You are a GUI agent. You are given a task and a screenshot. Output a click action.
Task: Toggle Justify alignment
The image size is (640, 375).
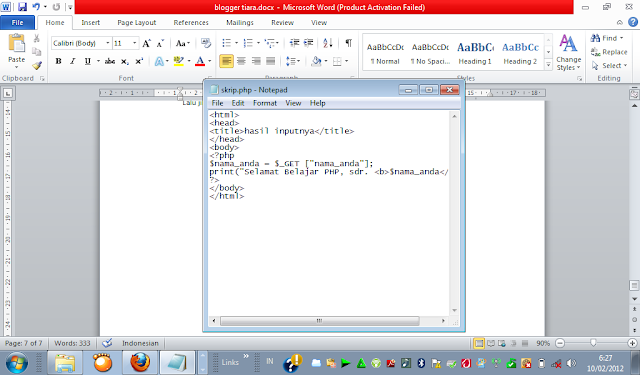coord(271,61)
